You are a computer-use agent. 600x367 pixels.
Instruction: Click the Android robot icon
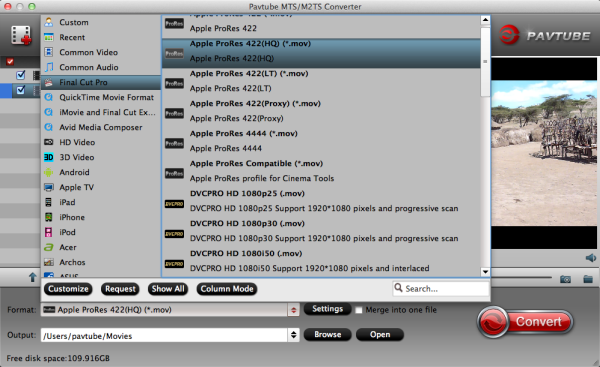point(49,172)
